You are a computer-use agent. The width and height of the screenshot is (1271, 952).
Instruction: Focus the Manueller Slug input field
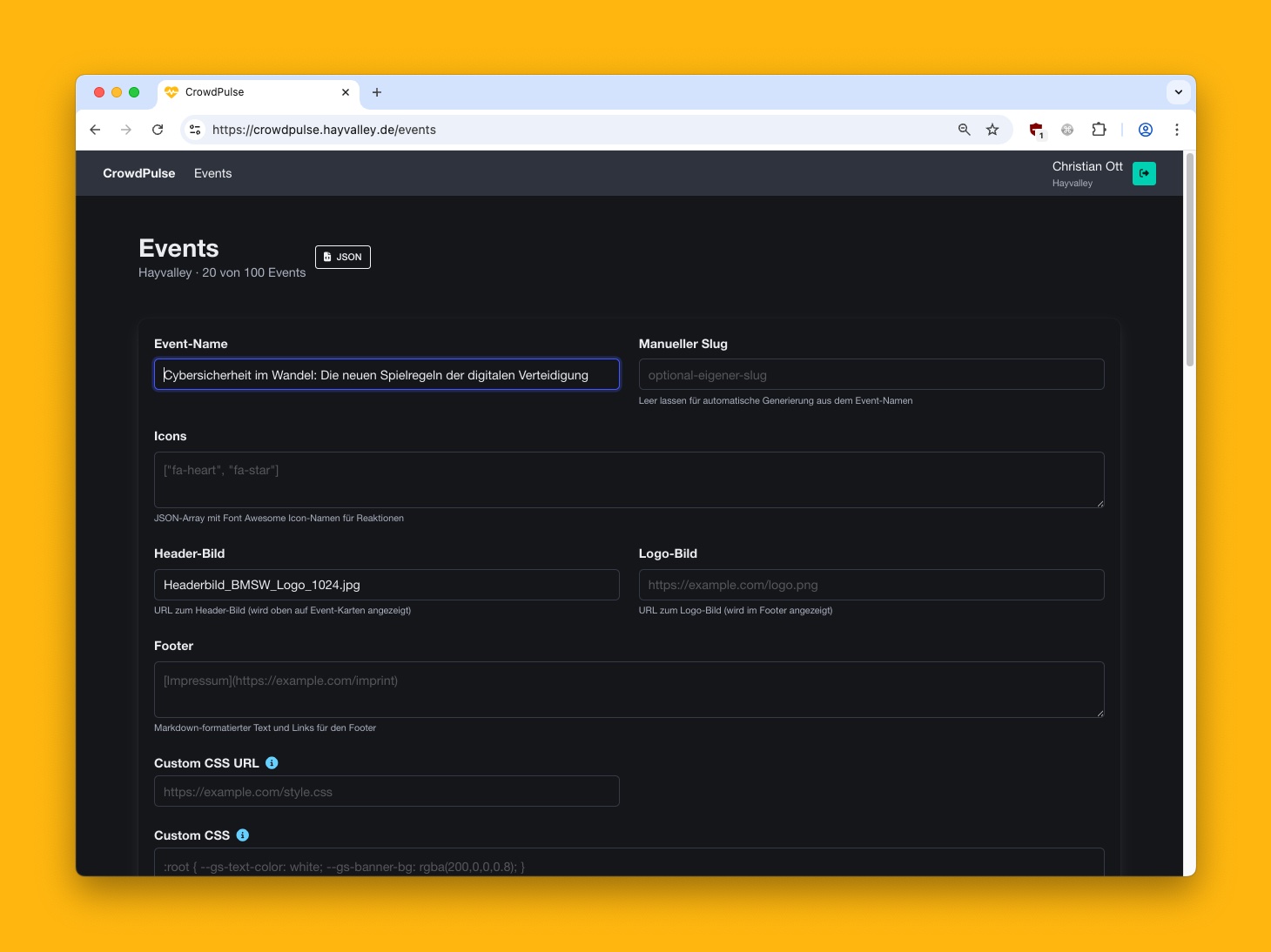click(x=871, y=375)
